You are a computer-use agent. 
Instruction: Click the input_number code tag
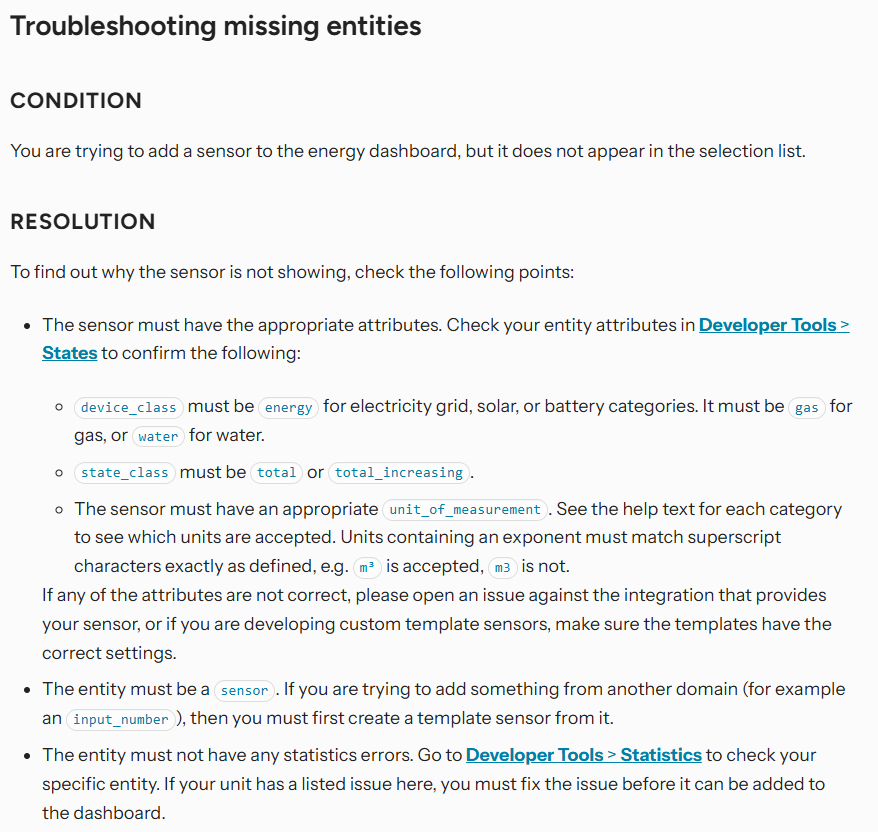pyautogui.click(x=121, y=719)
